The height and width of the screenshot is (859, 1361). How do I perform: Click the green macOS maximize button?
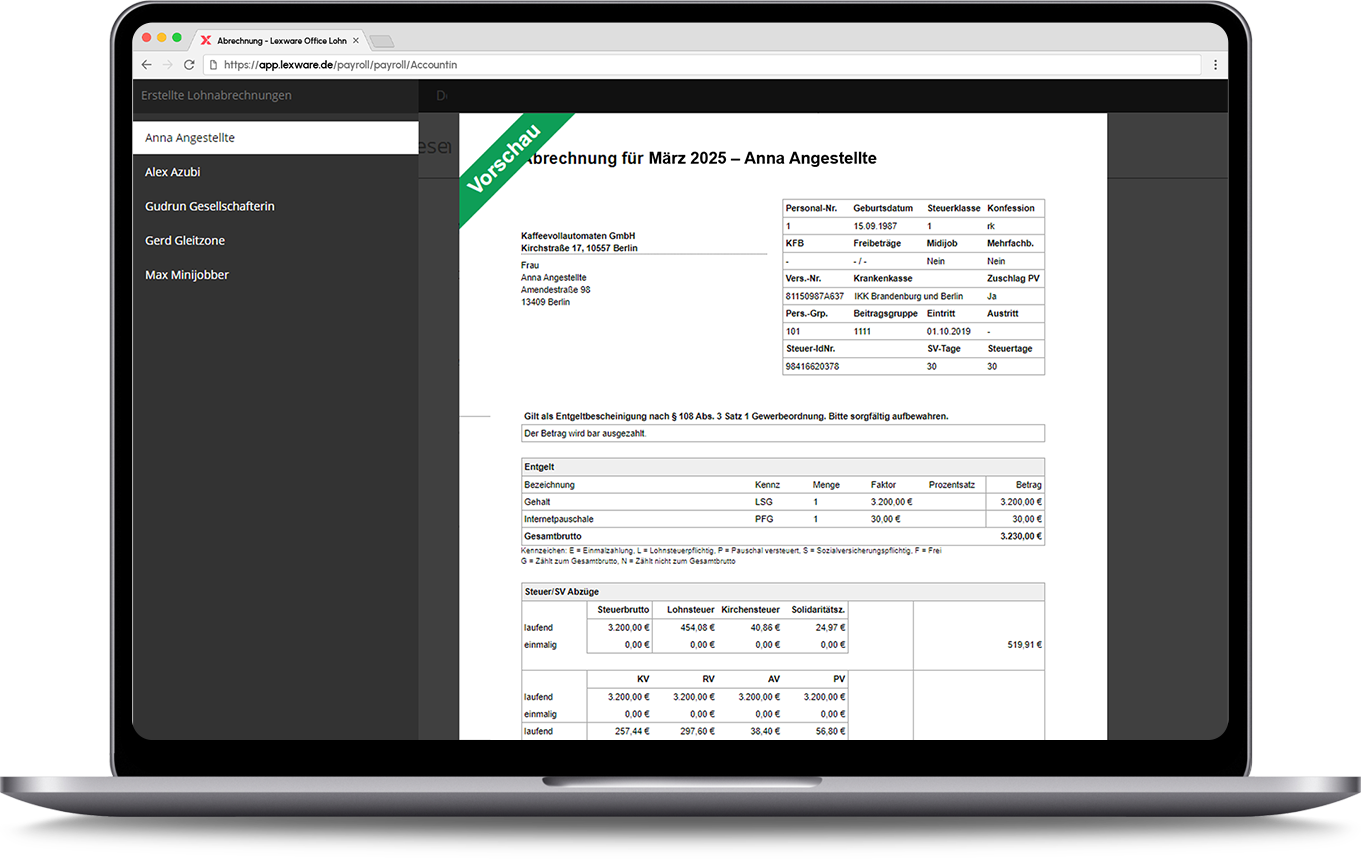click(x=177, y=38)
